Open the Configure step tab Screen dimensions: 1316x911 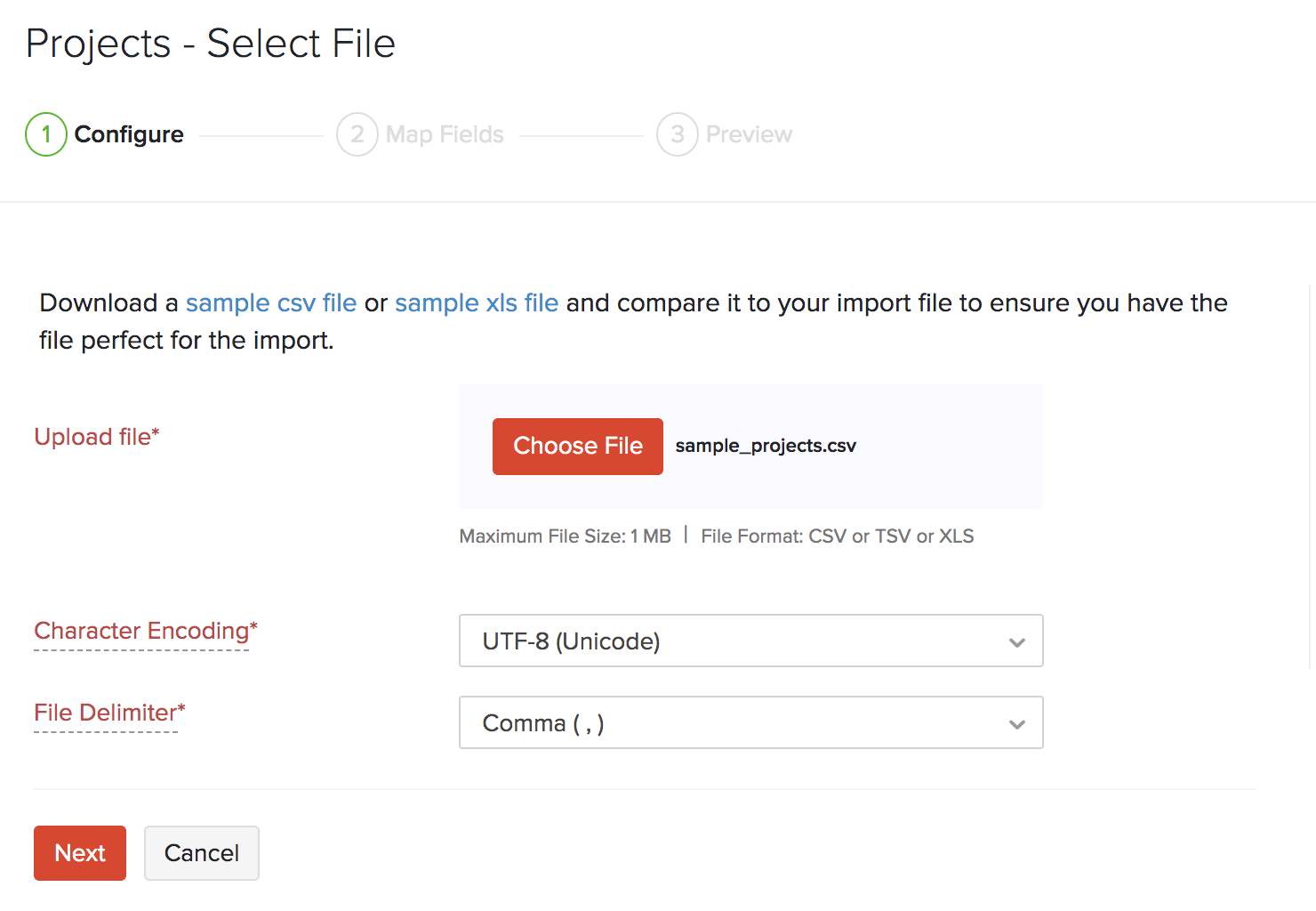click(x=129, y=134)
